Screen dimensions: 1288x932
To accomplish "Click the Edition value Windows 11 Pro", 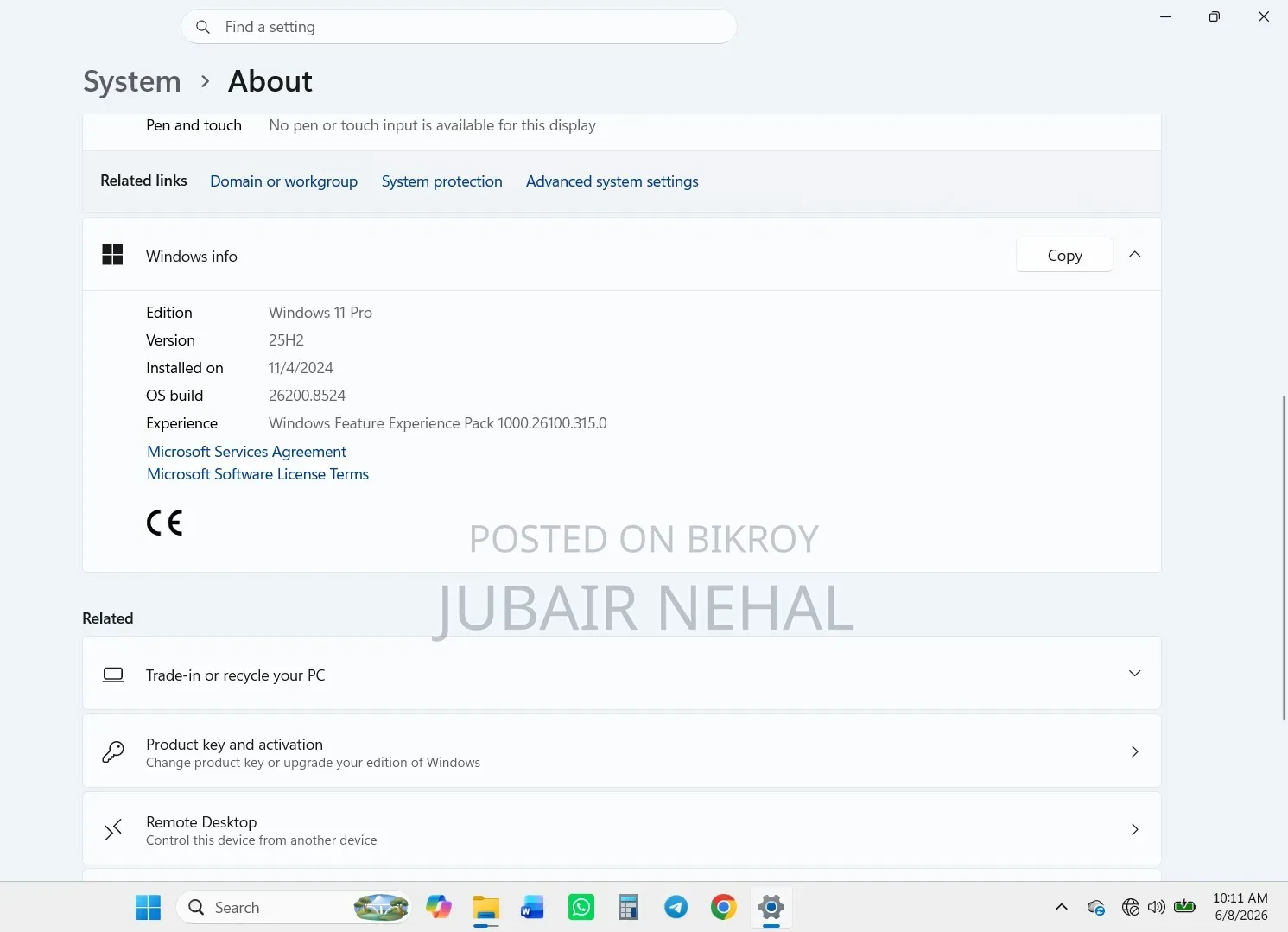I will [x=320, y=313].
